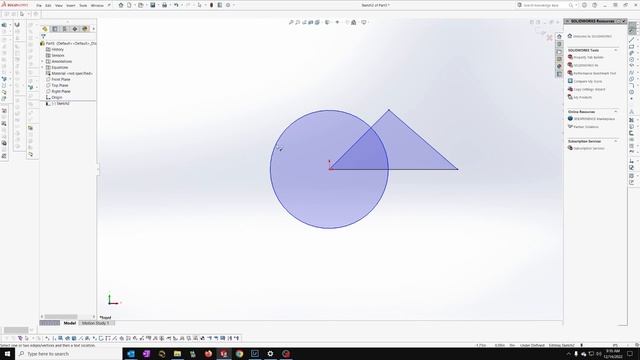Click the red X cancel sketch corner icon
Image resolution: width=640 pixels, height=360 pixels.
pos(549,38)
